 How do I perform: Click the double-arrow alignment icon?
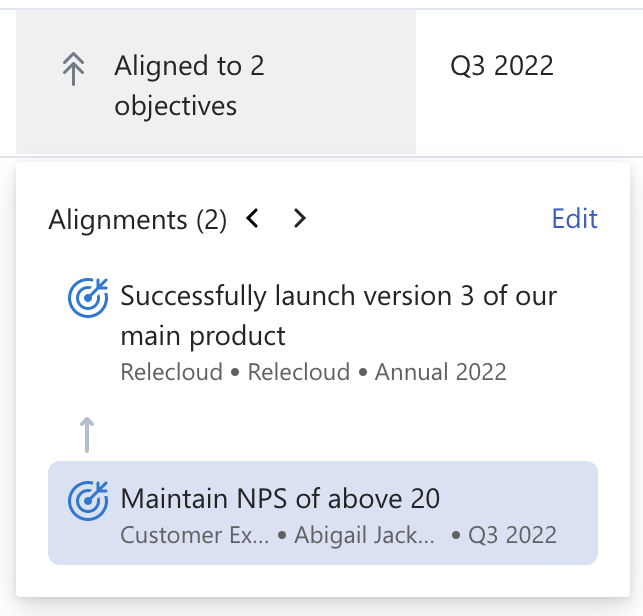(x=73, y=70)
